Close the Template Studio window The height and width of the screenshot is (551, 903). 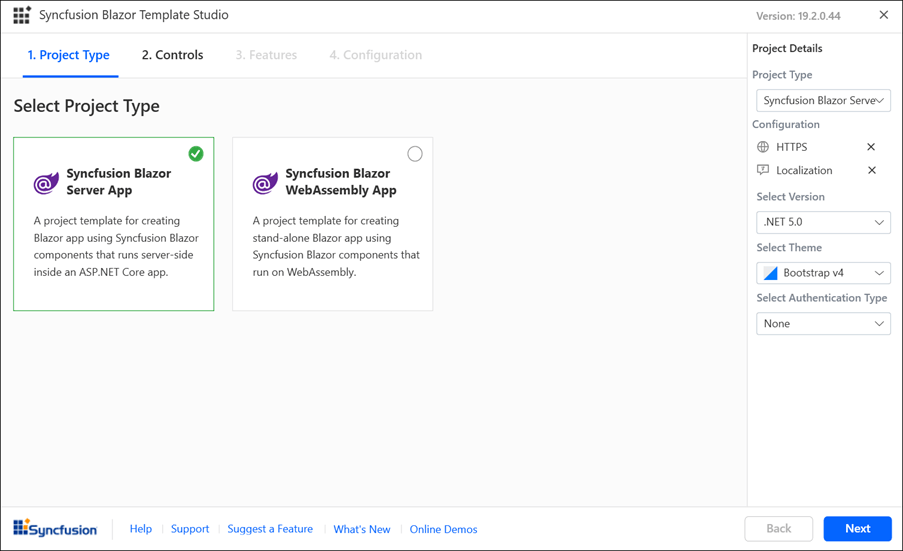[x=883, y=15]
